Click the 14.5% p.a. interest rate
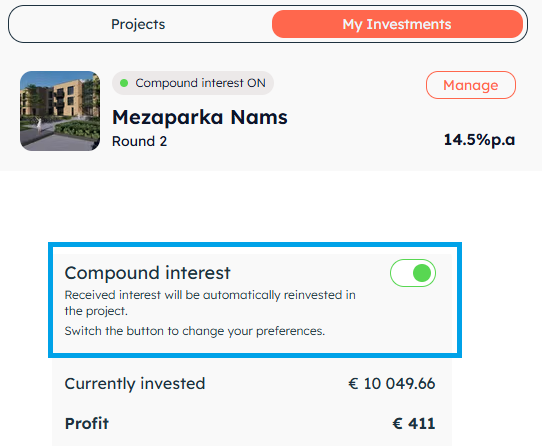 point(479,140)
